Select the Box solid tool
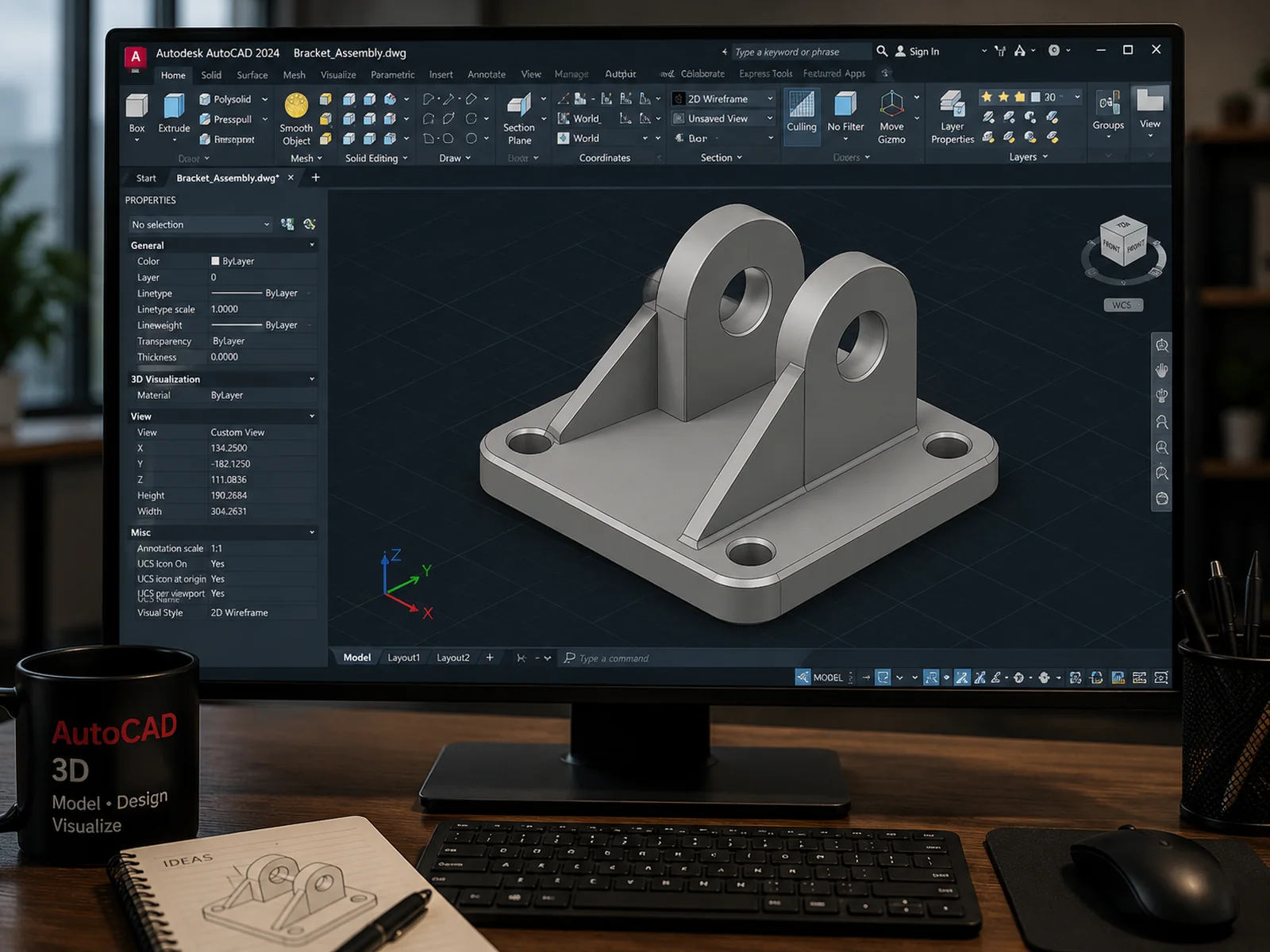This screenshot has height=952, width=1270. [x=137, y=113]
